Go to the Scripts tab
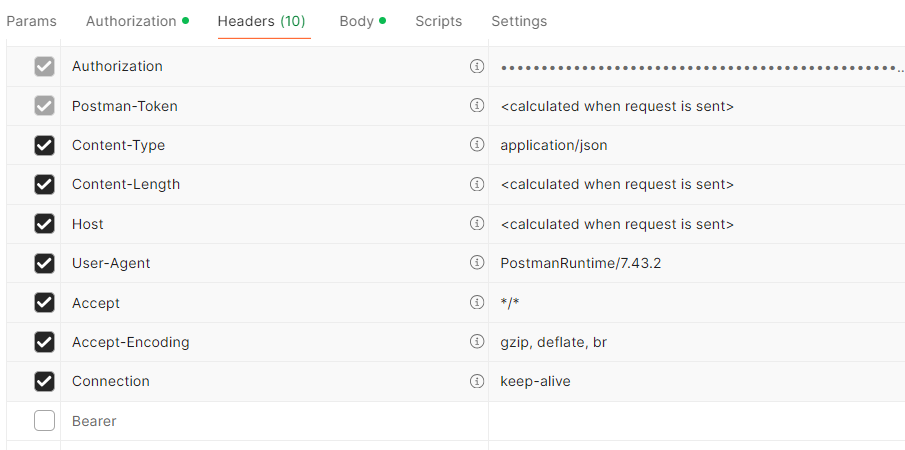 pyautogui.click(x=438, y=21)
